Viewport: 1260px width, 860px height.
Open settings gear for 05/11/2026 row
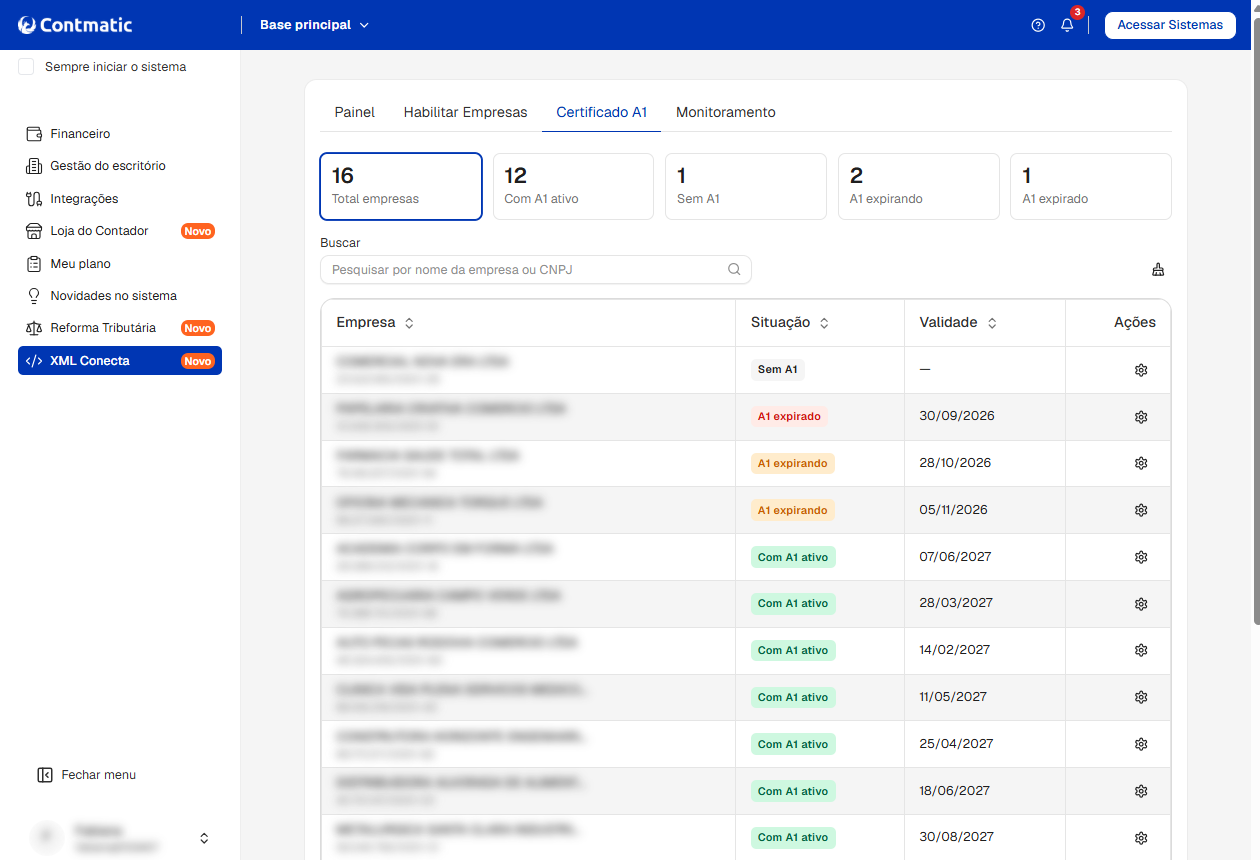(x=1141, y=510)
